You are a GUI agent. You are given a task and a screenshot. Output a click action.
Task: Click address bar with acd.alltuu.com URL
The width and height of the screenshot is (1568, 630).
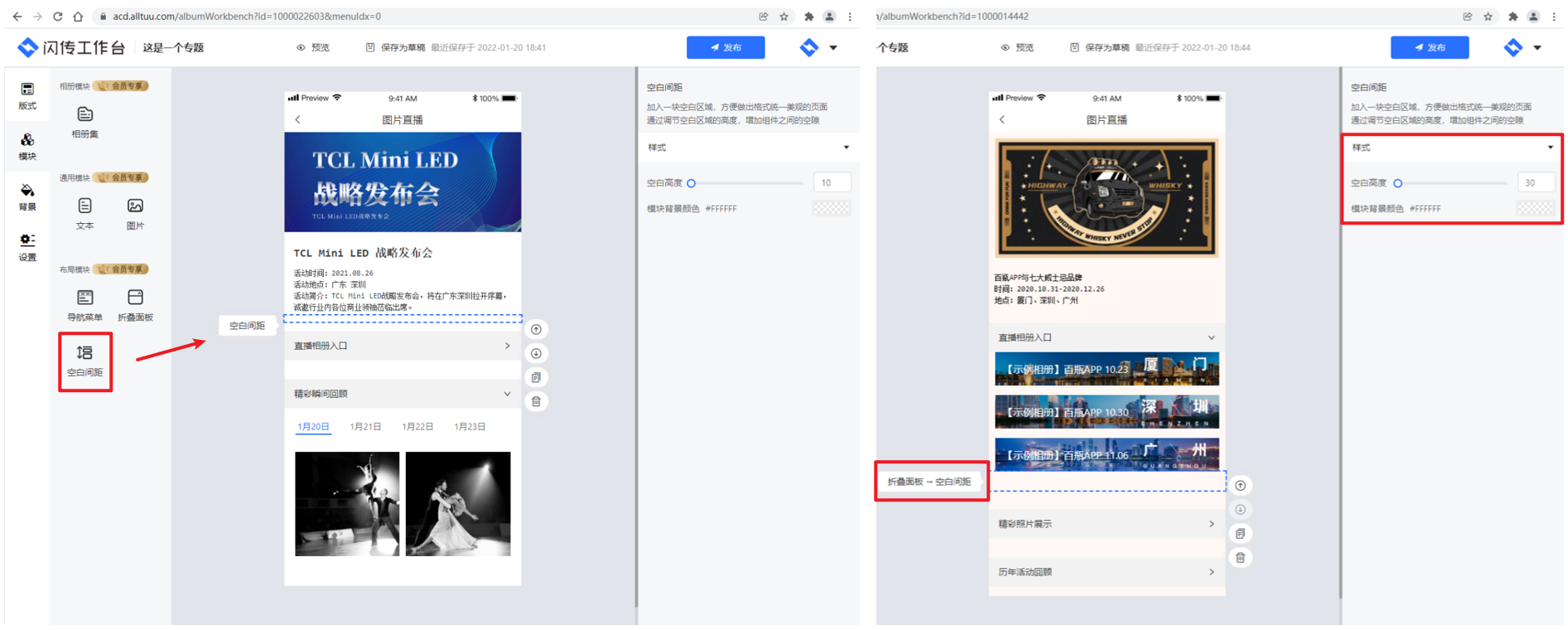[422, 16]
